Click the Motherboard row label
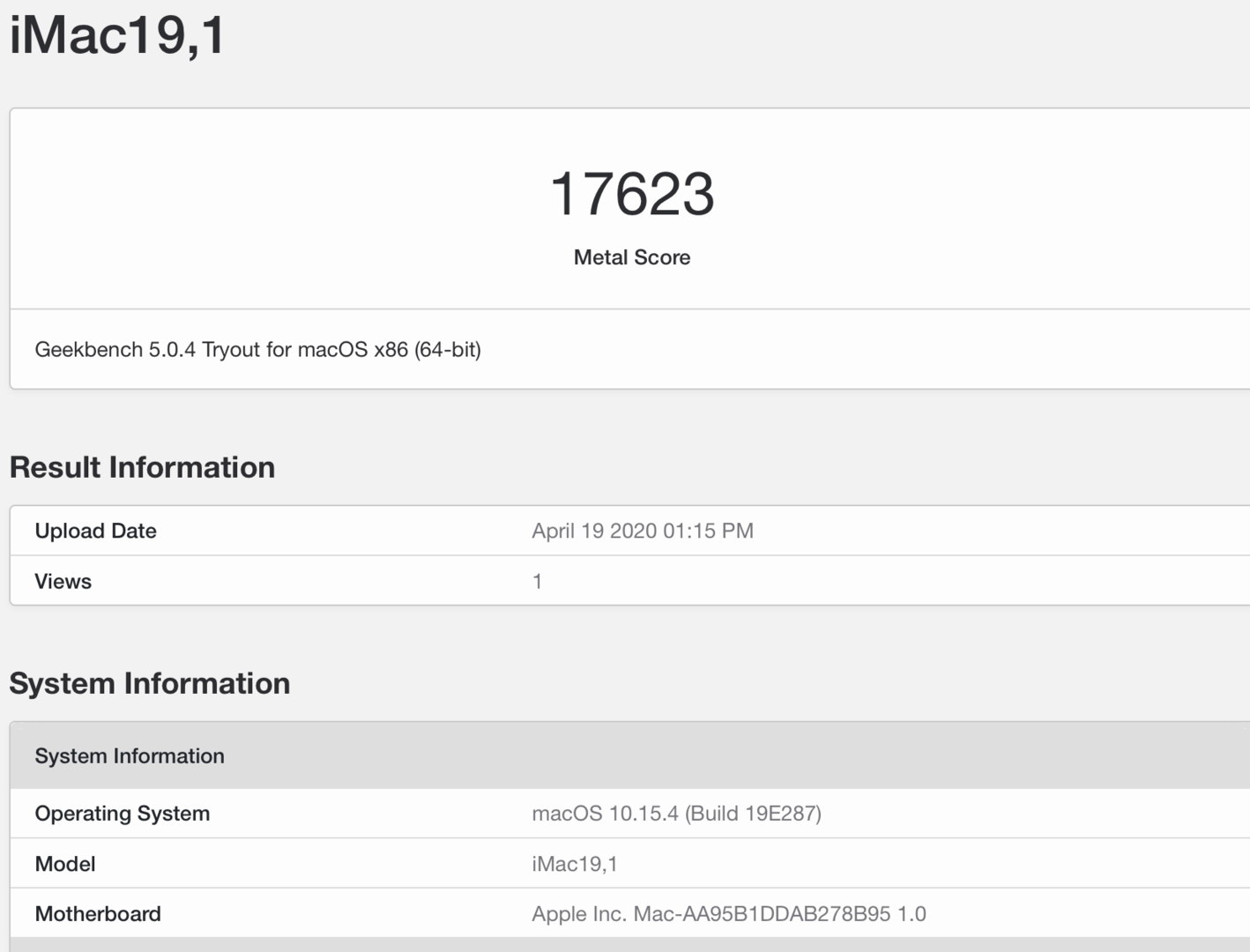The height and width of the screenshot is (952, 1250). (97, 914)
